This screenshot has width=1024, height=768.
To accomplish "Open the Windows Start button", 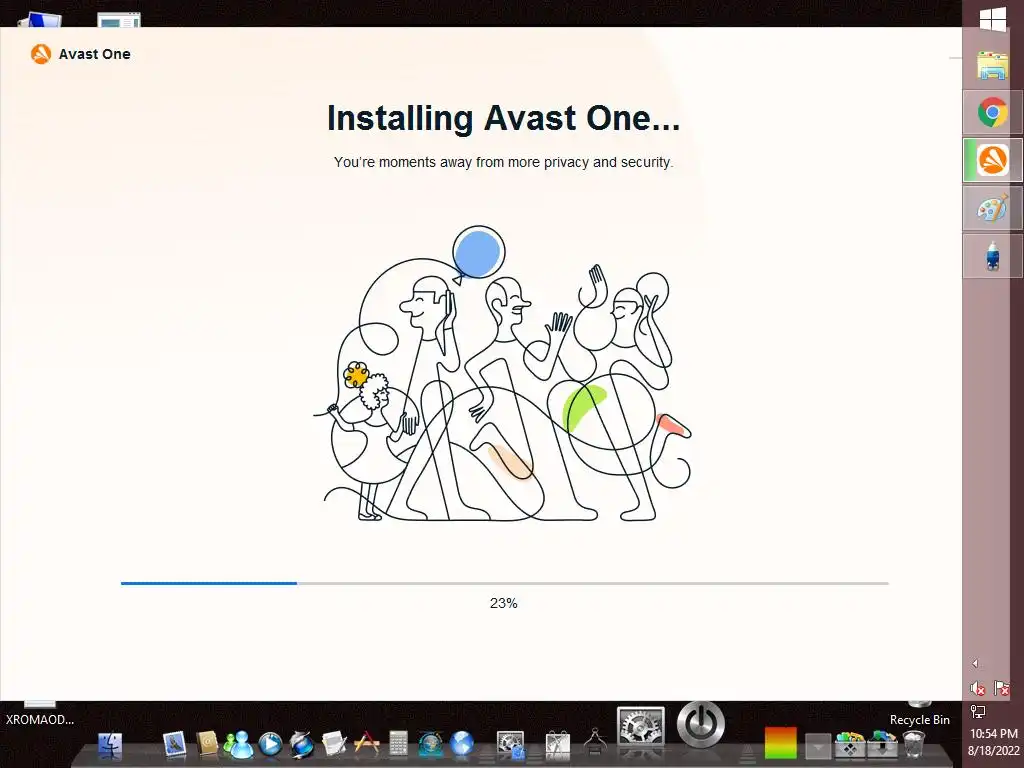I will pos(993,20).
